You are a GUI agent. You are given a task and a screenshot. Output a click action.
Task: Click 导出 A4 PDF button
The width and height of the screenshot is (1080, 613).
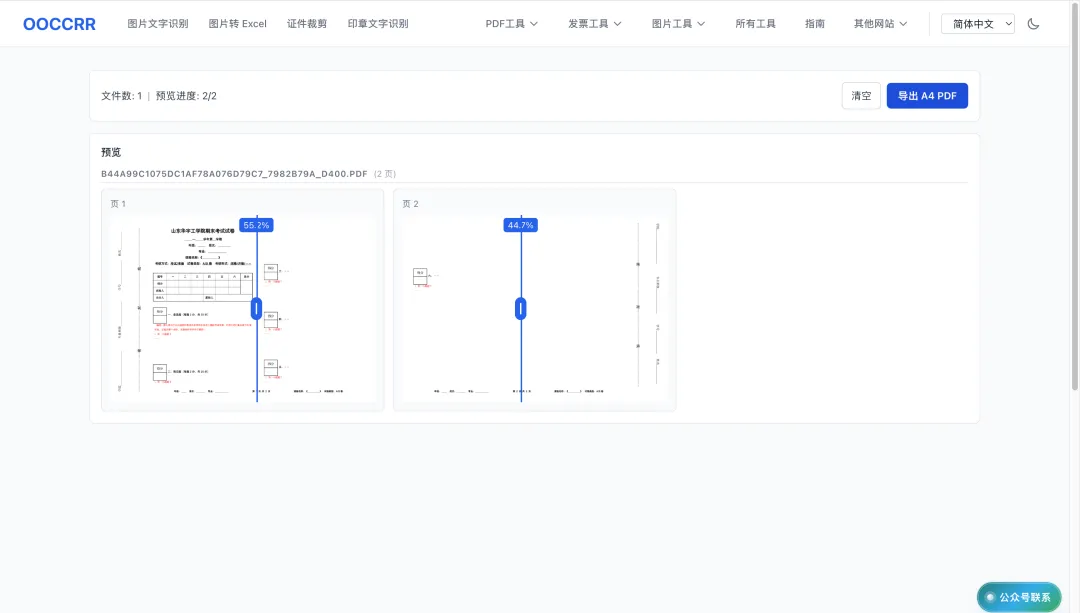tap(927, 96)
